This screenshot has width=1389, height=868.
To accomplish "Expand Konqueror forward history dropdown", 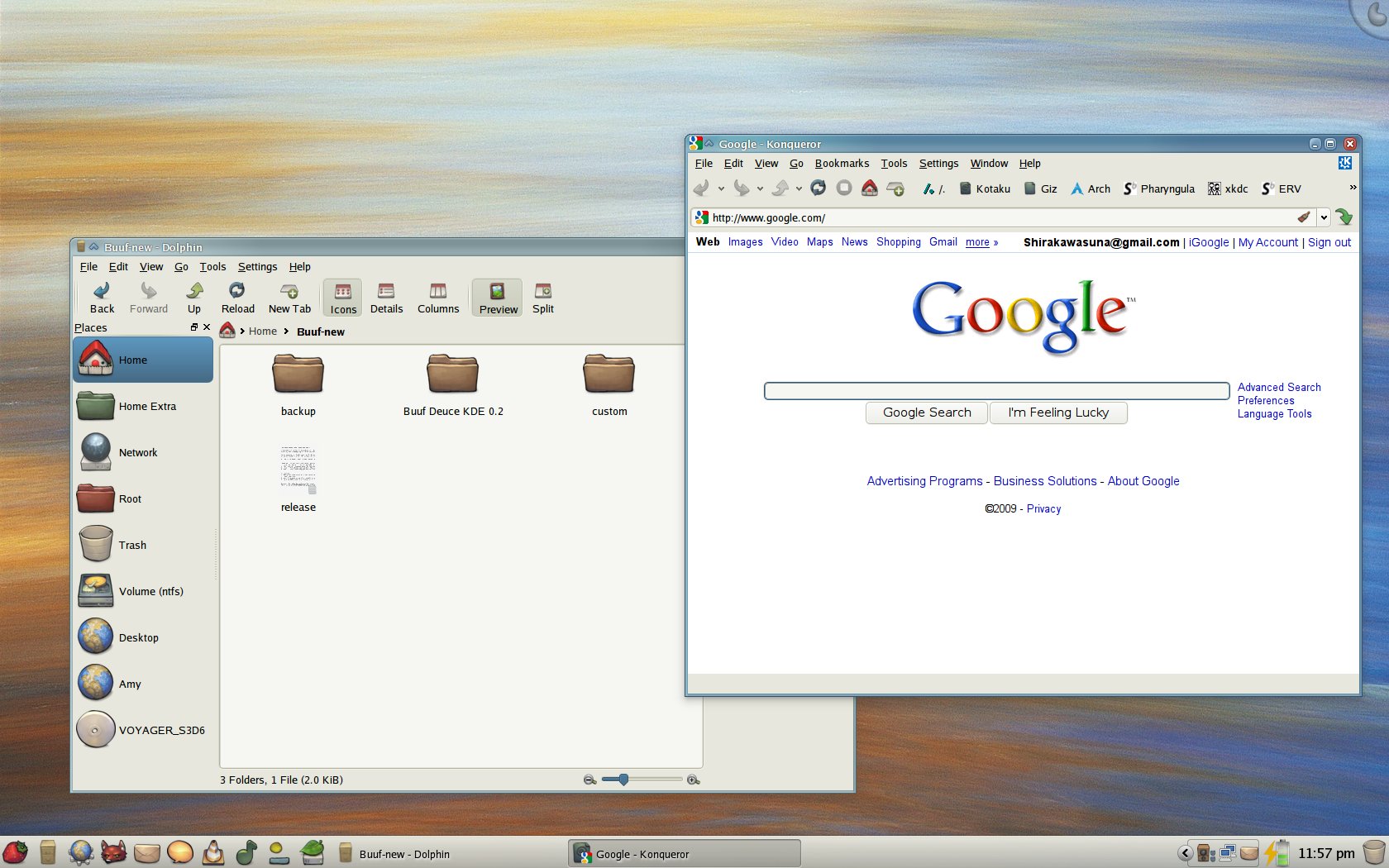I will point(760,188).
